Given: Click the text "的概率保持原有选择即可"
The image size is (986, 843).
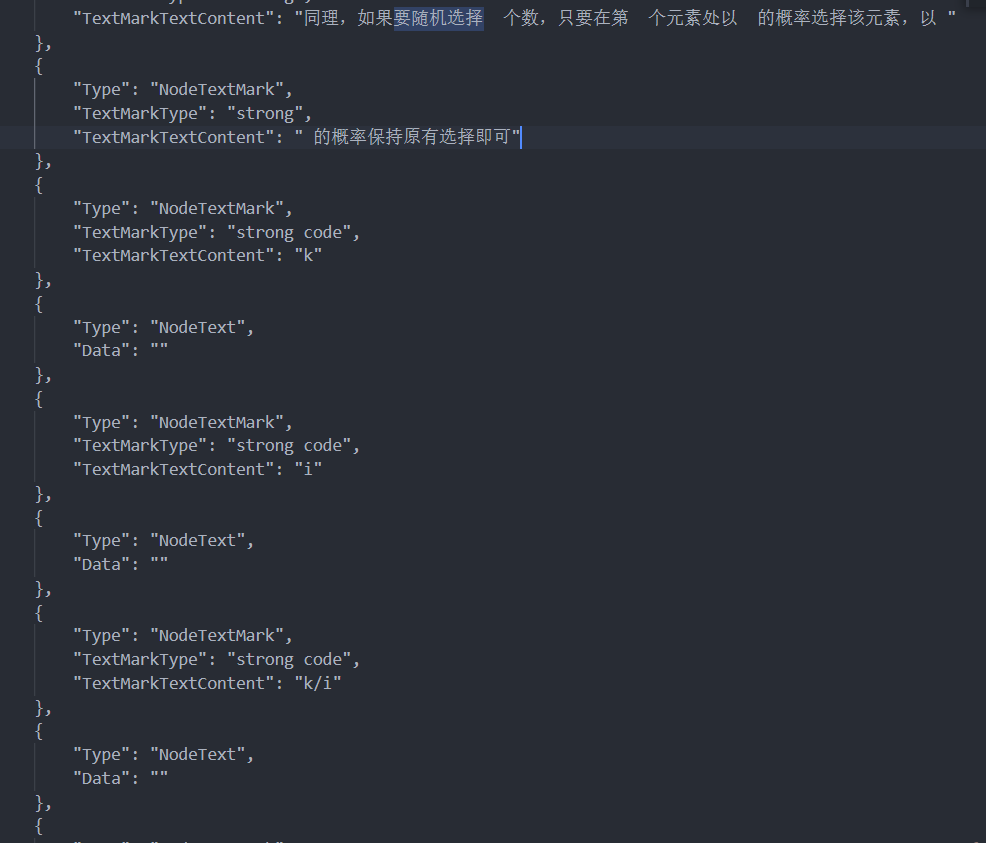Looking at the screenshot, I should (x=411, y=137).
